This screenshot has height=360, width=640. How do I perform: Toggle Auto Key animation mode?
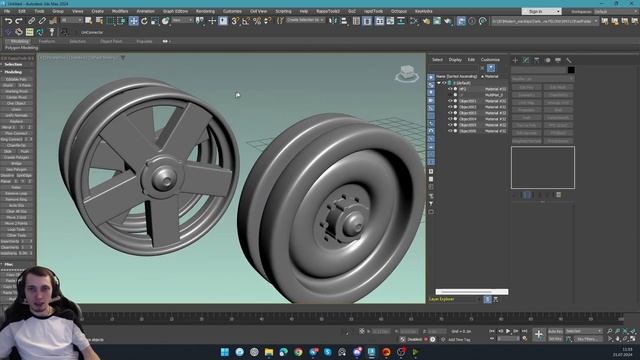tap(555, 331)
